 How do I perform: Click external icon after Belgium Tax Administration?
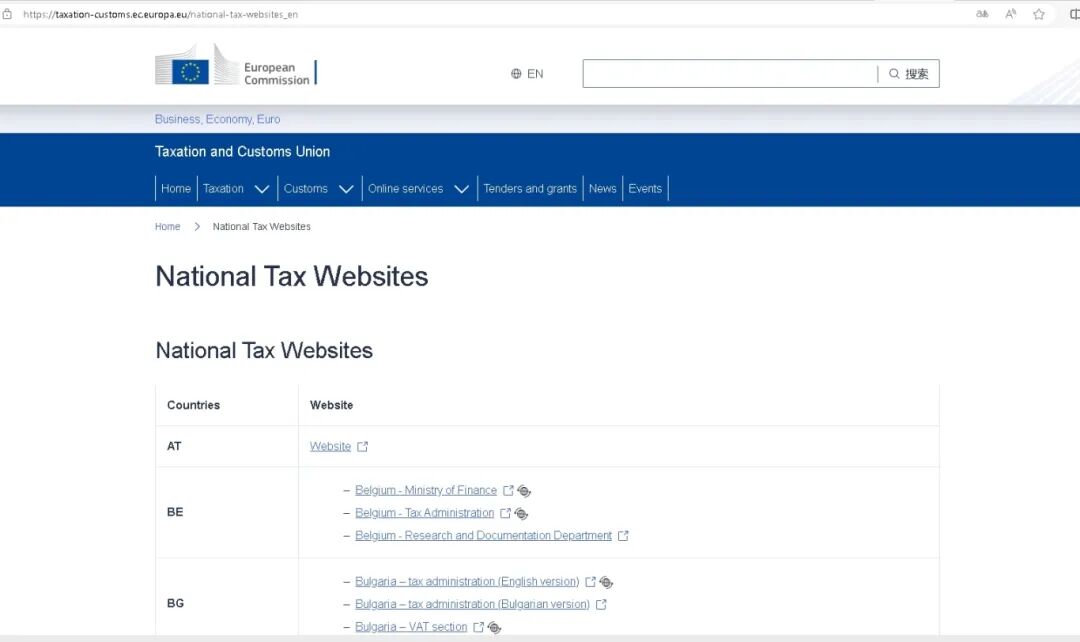(x=506, y=513)
